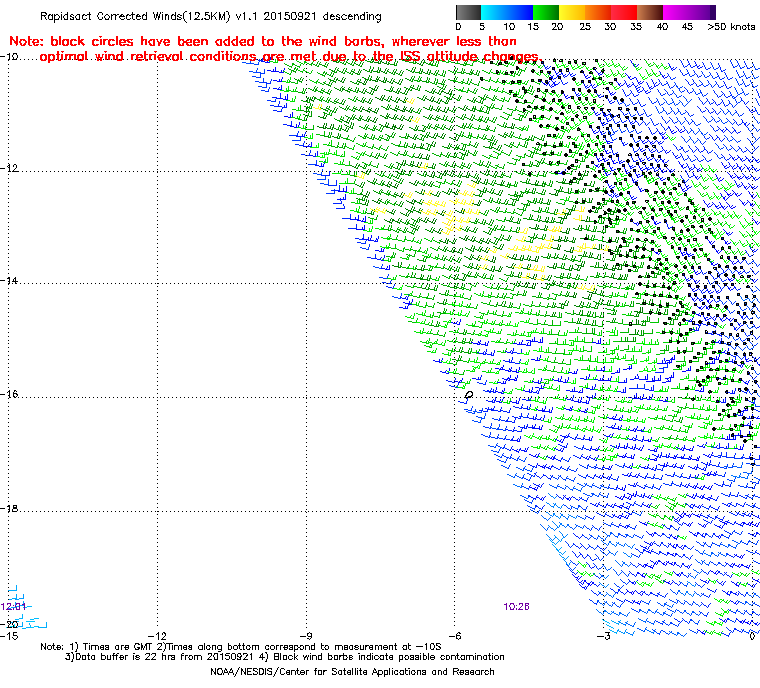The height and width of the screenshot is (688, 760).
Task: Click the magenta 40-45 knots legend swatch
Action: [x=675, y=12]
